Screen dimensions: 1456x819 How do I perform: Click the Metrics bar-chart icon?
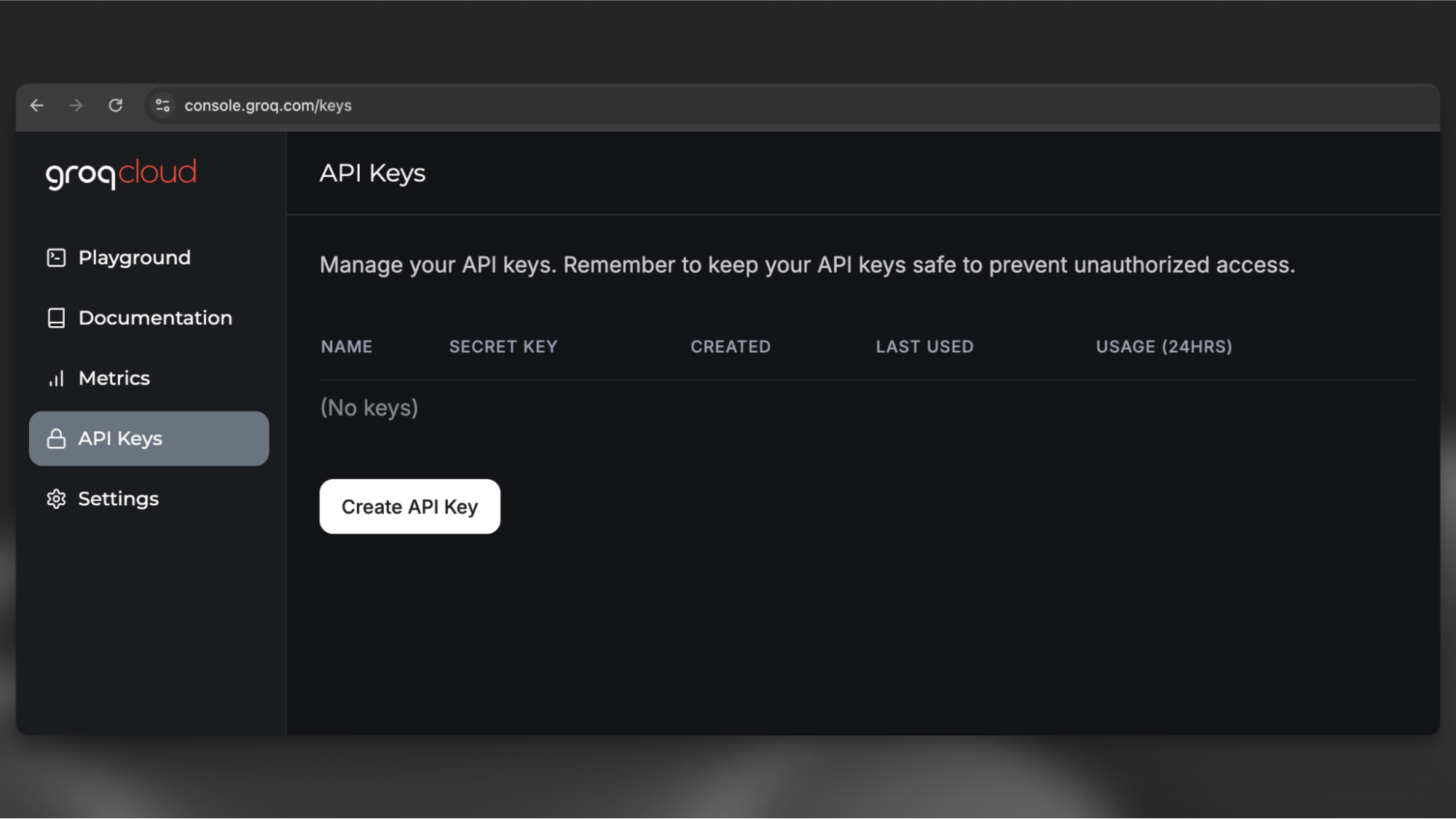coord(56,378)
